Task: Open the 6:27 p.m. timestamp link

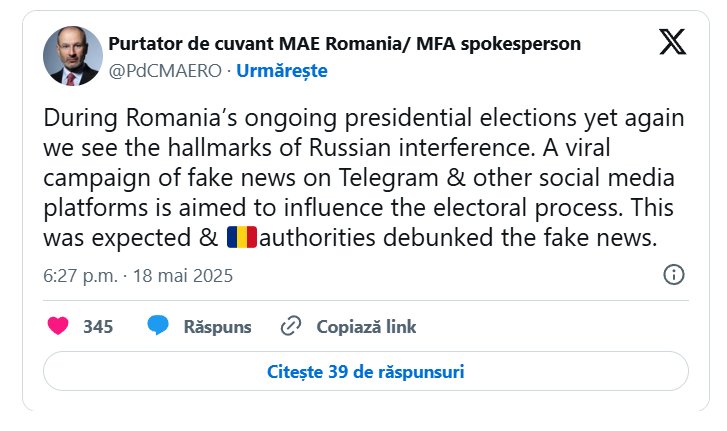Action: (79, 275)
